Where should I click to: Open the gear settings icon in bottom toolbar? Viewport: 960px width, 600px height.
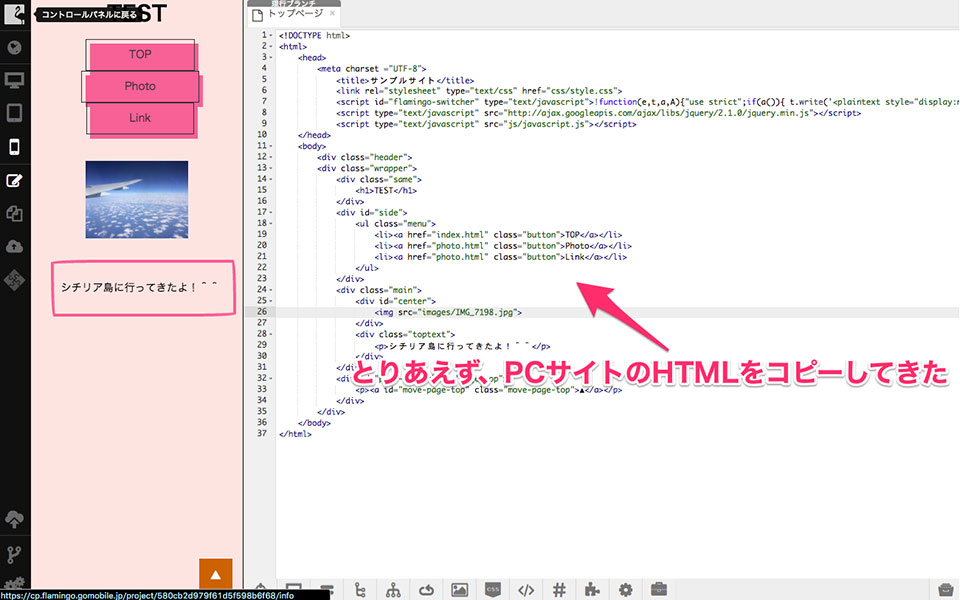tap(625, 590)
